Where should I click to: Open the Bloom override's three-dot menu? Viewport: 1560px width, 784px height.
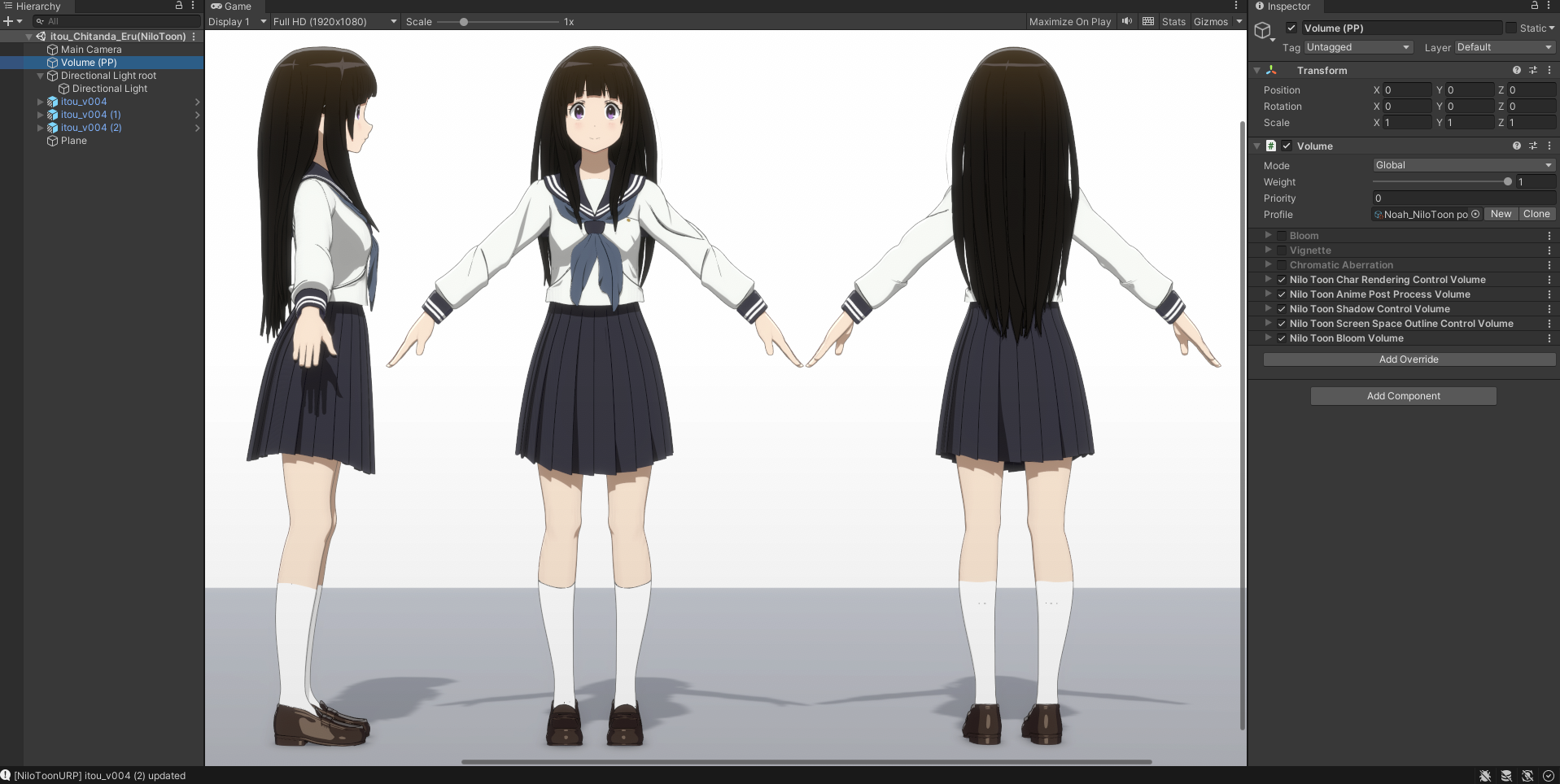tap(1549, 236)
